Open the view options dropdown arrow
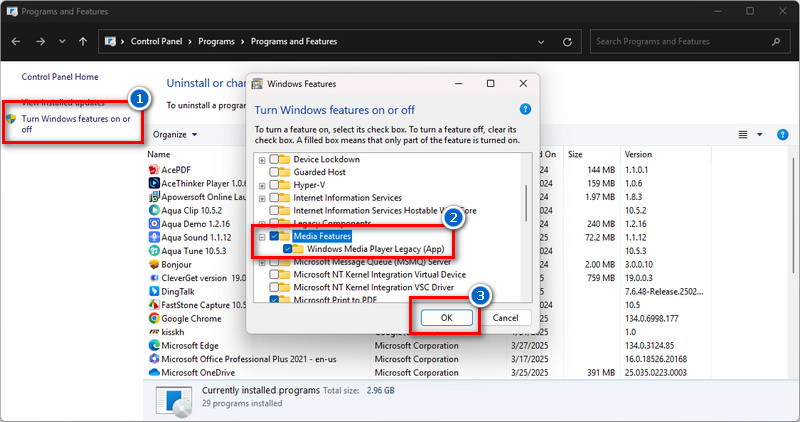The image size is (800, 422). [760, 135]
